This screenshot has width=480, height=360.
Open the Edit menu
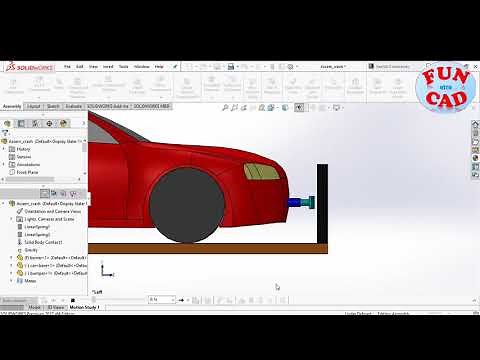tap(80, 67)
